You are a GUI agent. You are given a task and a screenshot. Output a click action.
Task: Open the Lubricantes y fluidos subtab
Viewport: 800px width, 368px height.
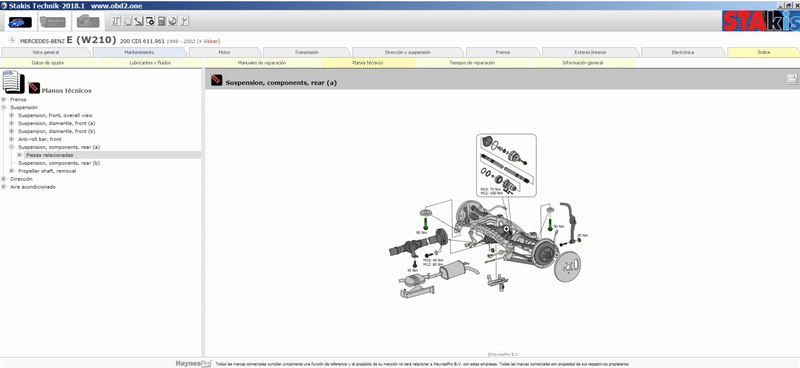pos(151,63)
